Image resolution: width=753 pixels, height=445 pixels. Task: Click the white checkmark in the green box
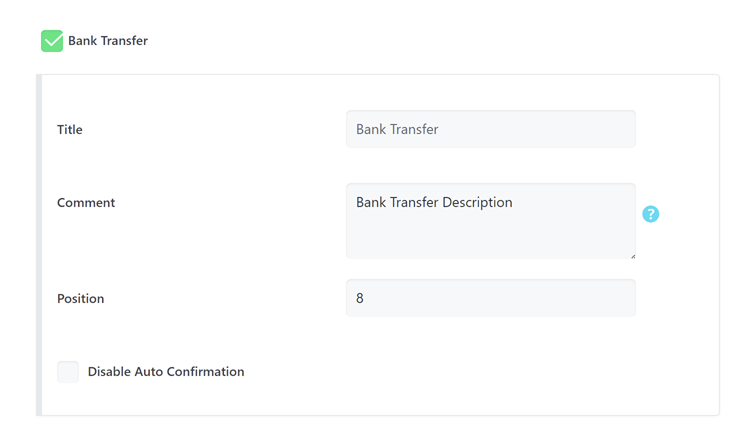click(52, 41)
